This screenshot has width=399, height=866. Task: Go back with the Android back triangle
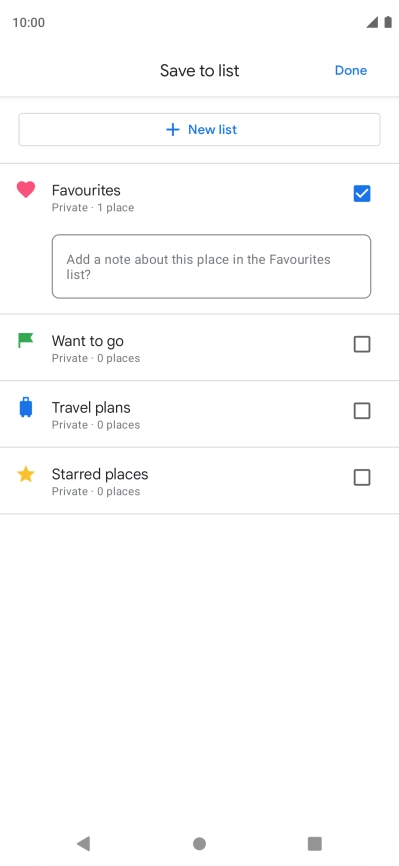pos(83,843)
